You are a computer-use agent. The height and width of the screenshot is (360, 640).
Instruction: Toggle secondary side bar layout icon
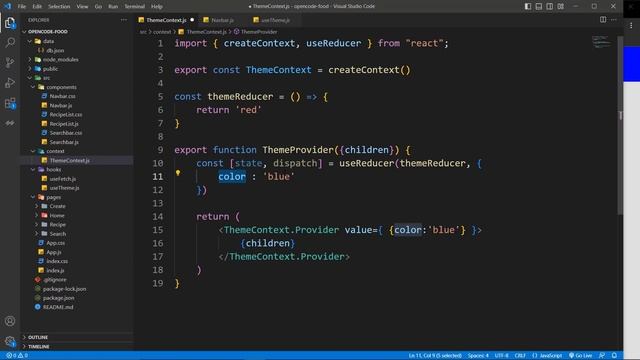[x=550, y=6]
